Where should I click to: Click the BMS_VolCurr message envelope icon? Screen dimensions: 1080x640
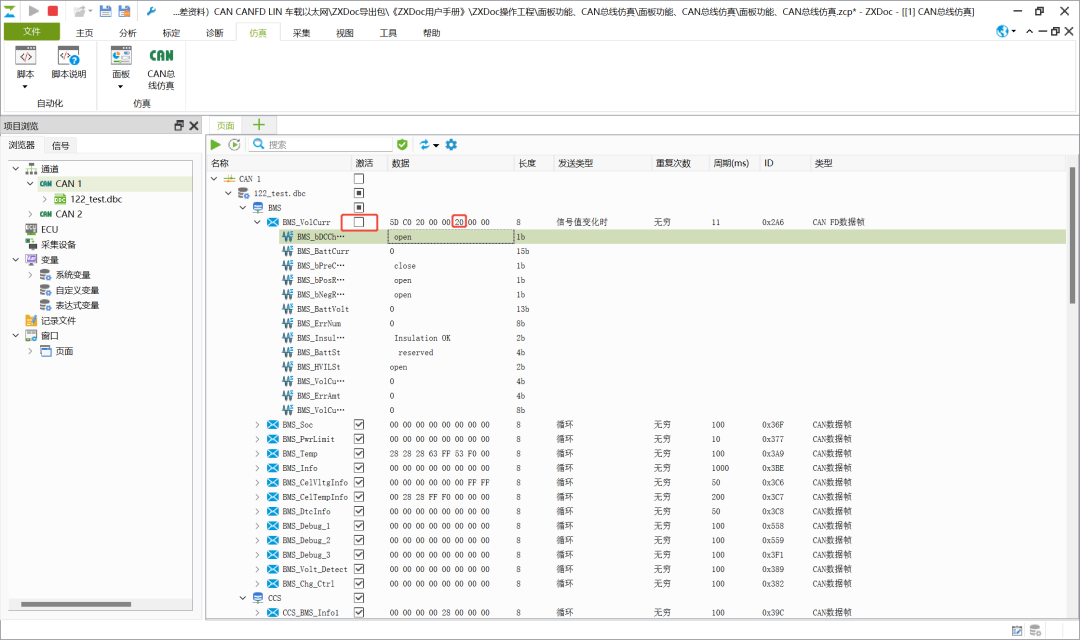[273, 222]
